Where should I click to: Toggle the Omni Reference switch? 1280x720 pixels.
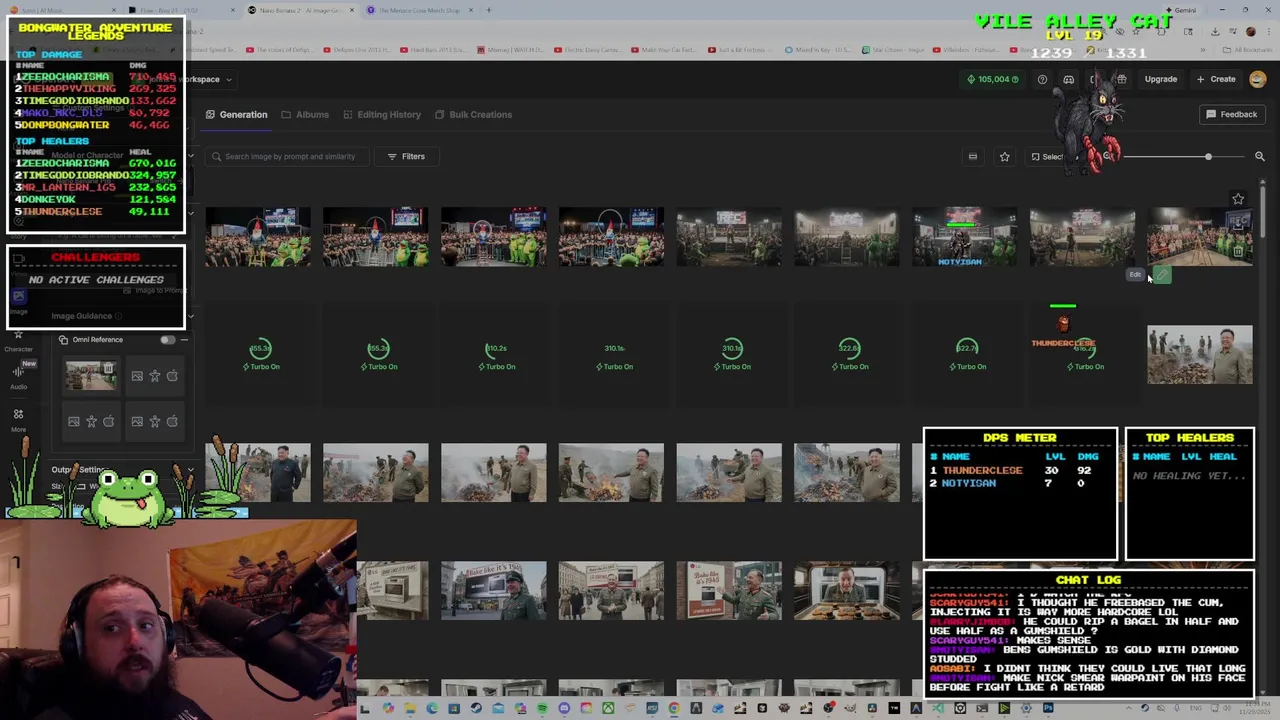(x=167, y=340)
